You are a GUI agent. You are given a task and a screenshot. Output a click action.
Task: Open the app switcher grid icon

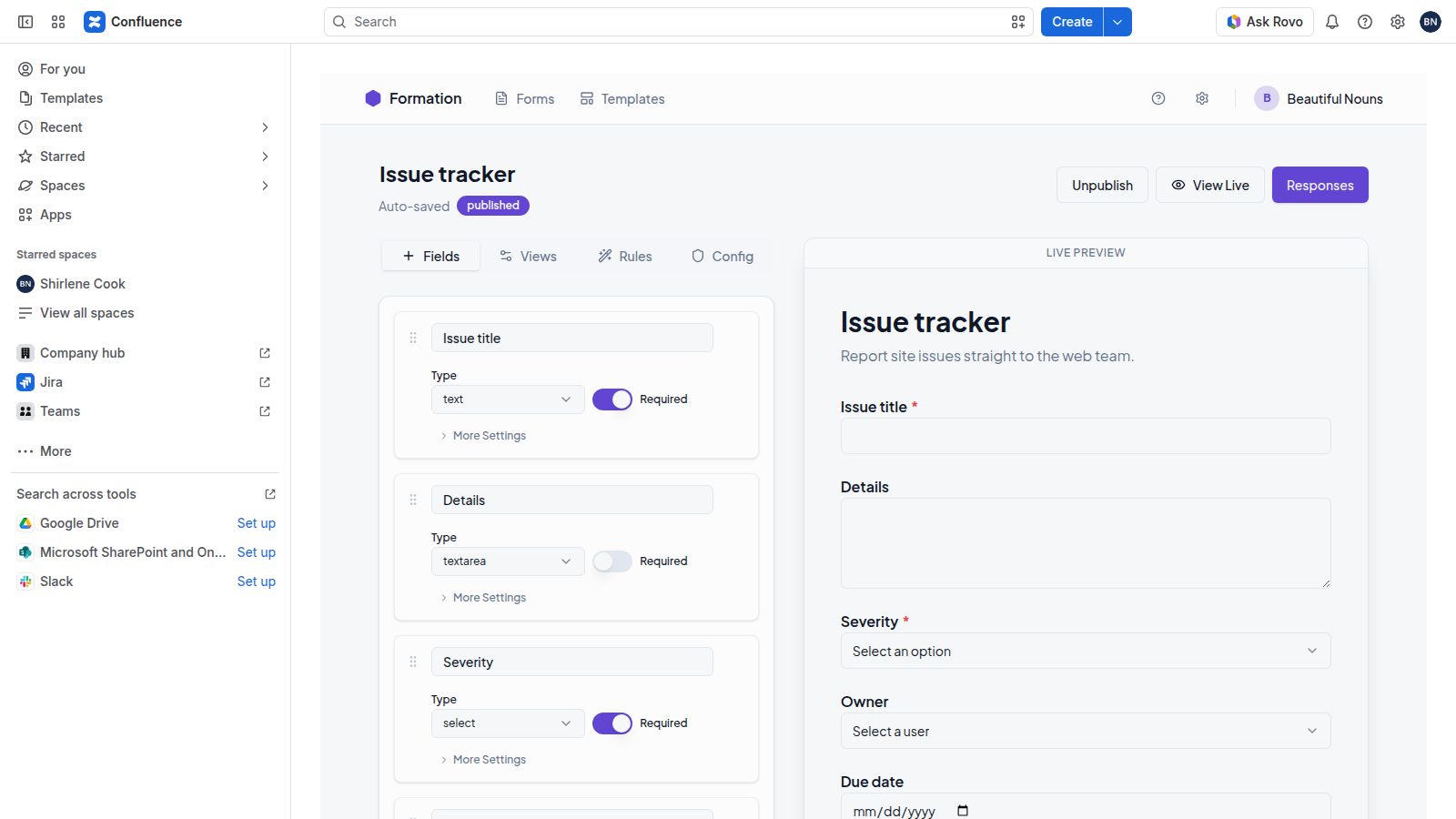tap(58, 22)
